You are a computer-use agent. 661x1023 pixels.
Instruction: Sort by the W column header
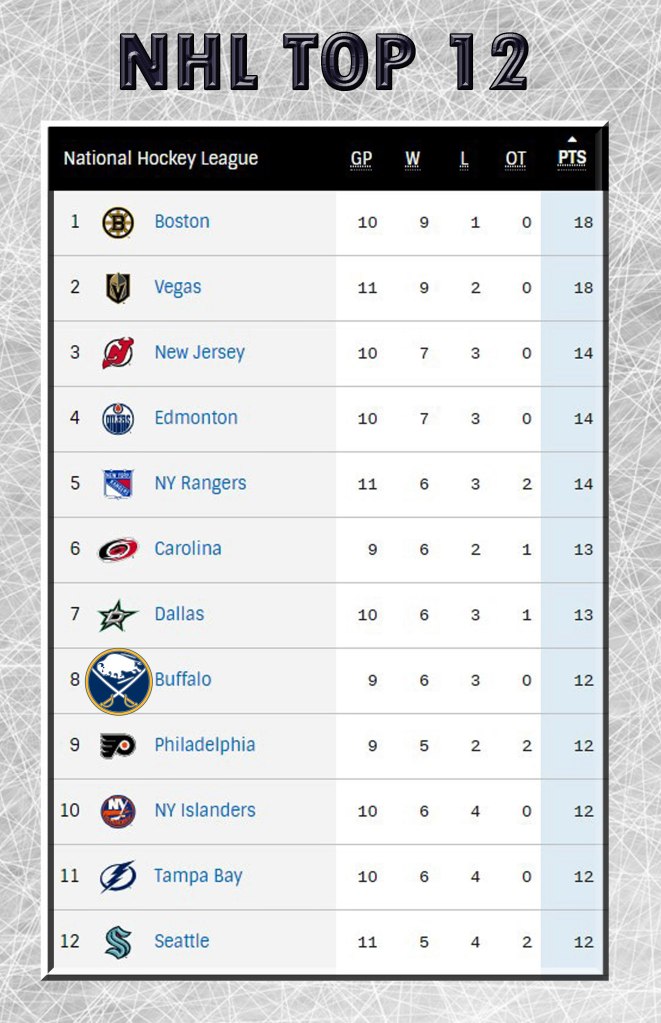pyautogui.click(x=413, y=159)
